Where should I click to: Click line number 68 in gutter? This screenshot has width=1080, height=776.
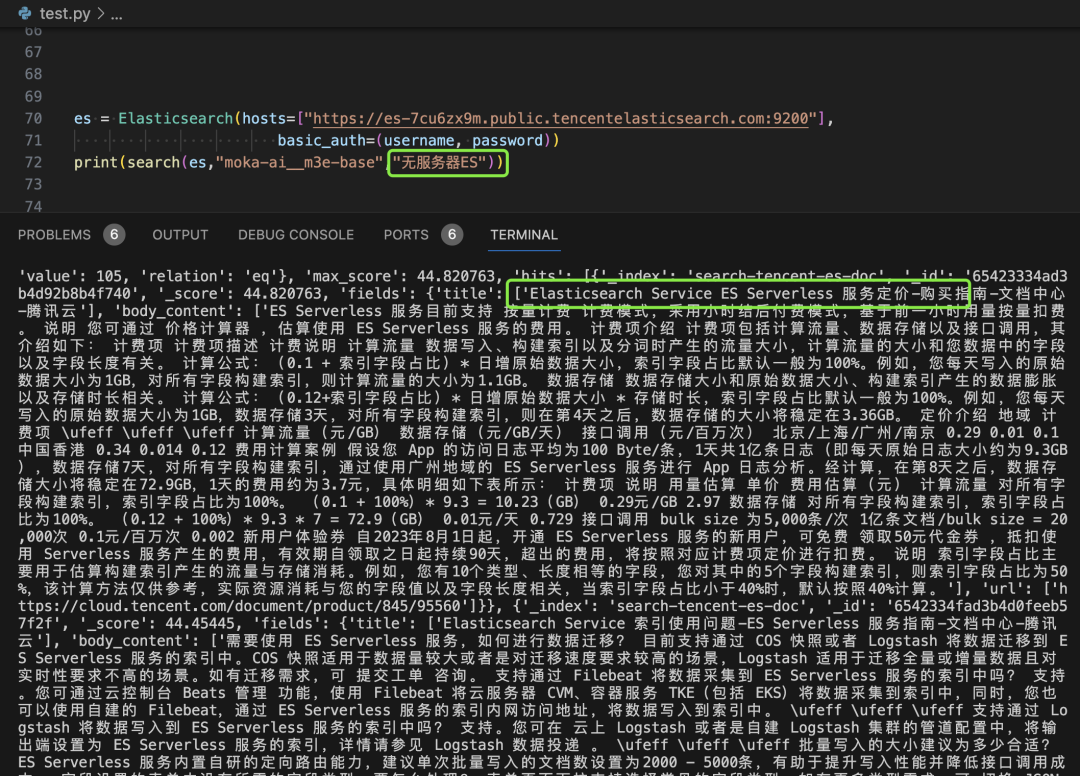point(33,74)
